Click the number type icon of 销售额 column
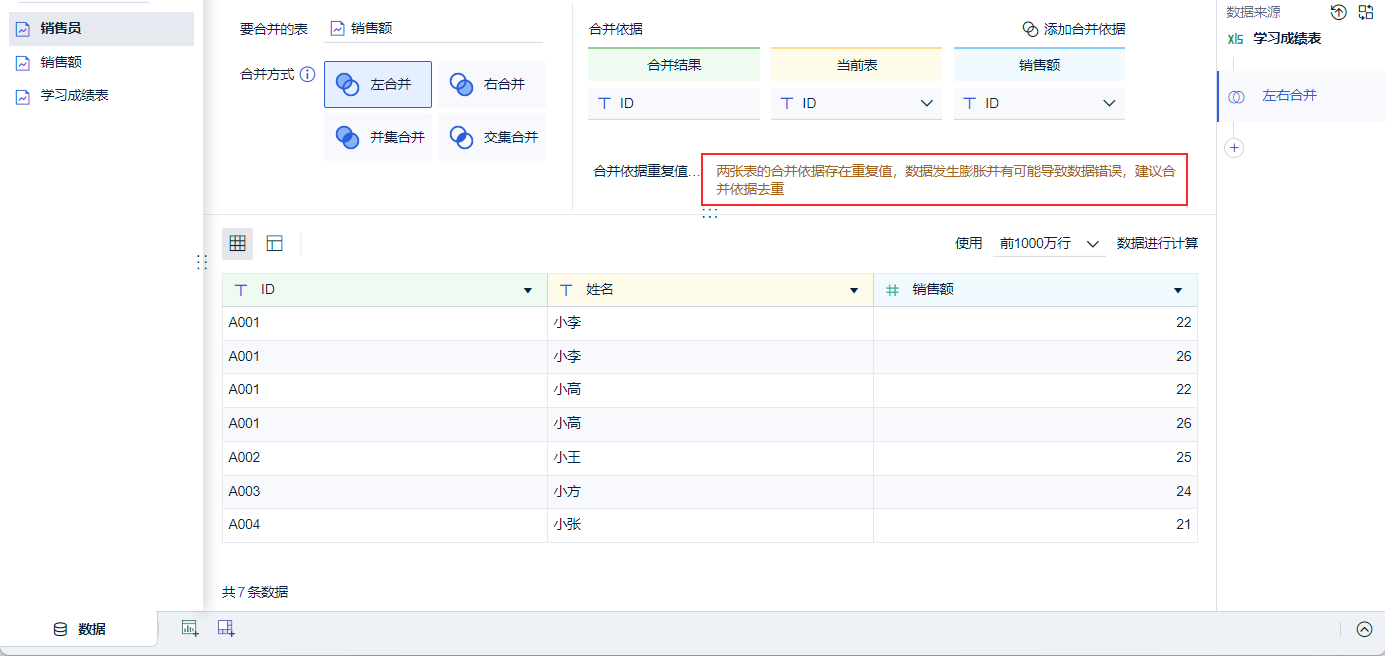The height and width of the screenshot is (657, 1385). pyautogui.click(x=892, y=290)
